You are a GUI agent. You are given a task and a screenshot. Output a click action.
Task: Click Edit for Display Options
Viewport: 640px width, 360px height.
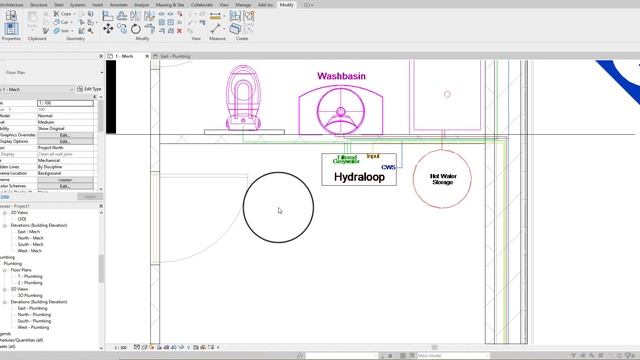[65, 141]
